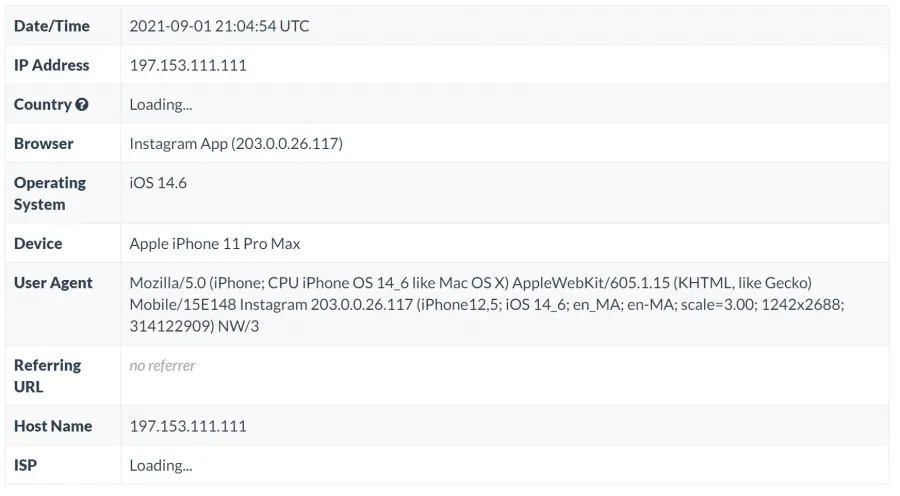The height and width of the screenshot is (496, 900).
Task: Click the ISP Loading... text
Action: click(161, 465)
